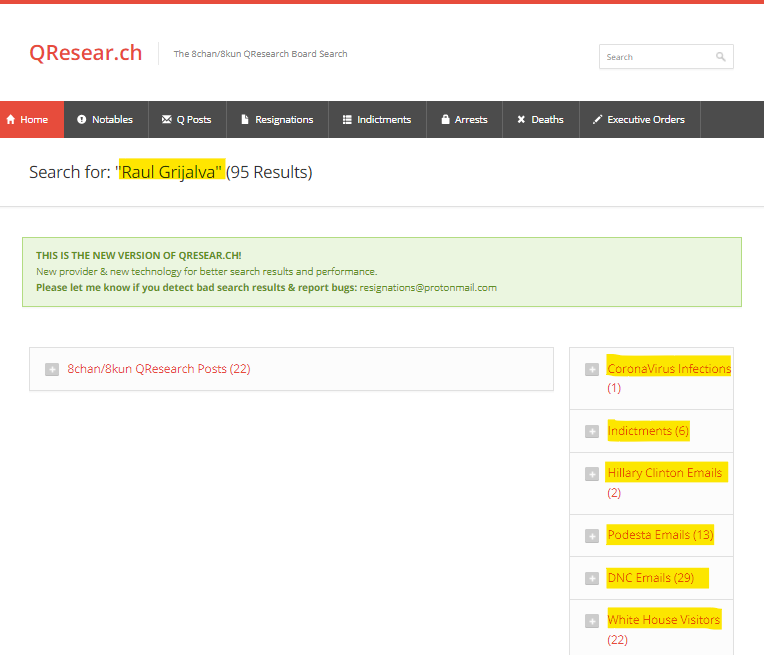Expand the 8chan/8kun QResearch Posts section
Image resolution: width=764 pixels, height=655 pixels.
click(x=52, y=369)
